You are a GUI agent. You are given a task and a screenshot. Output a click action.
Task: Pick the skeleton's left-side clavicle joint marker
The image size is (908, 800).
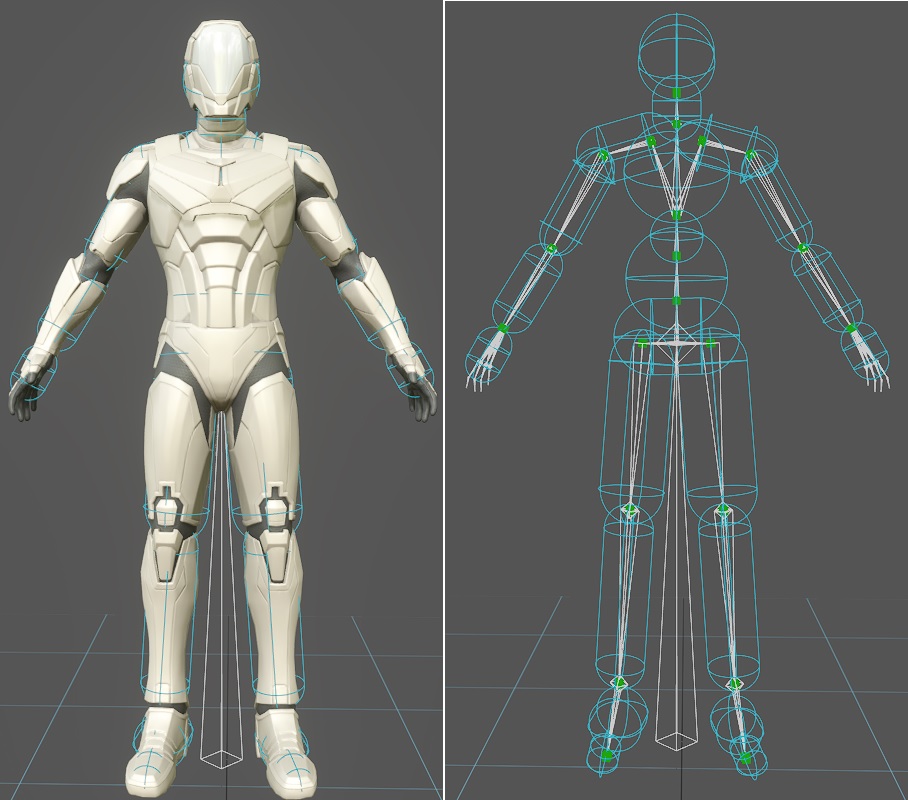pos(651,141)
